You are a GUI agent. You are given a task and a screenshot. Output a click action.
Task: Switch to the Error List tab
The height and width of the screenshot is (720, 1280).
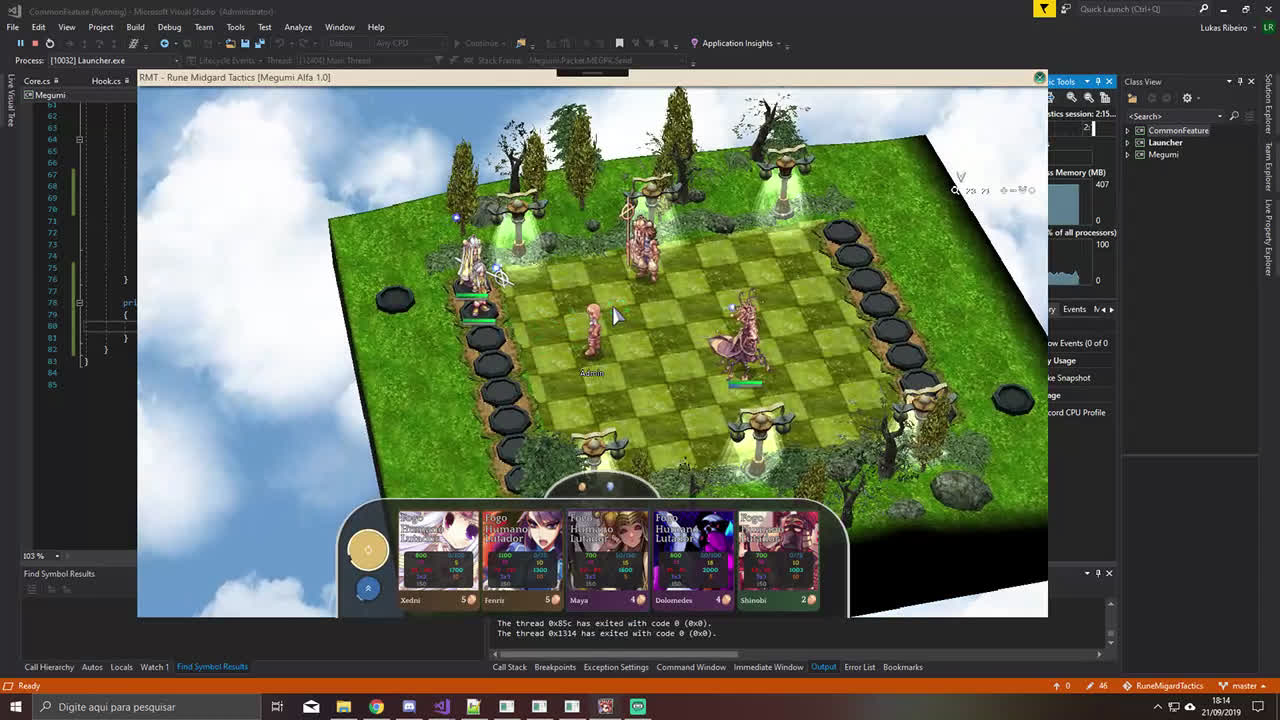point(859,667)
